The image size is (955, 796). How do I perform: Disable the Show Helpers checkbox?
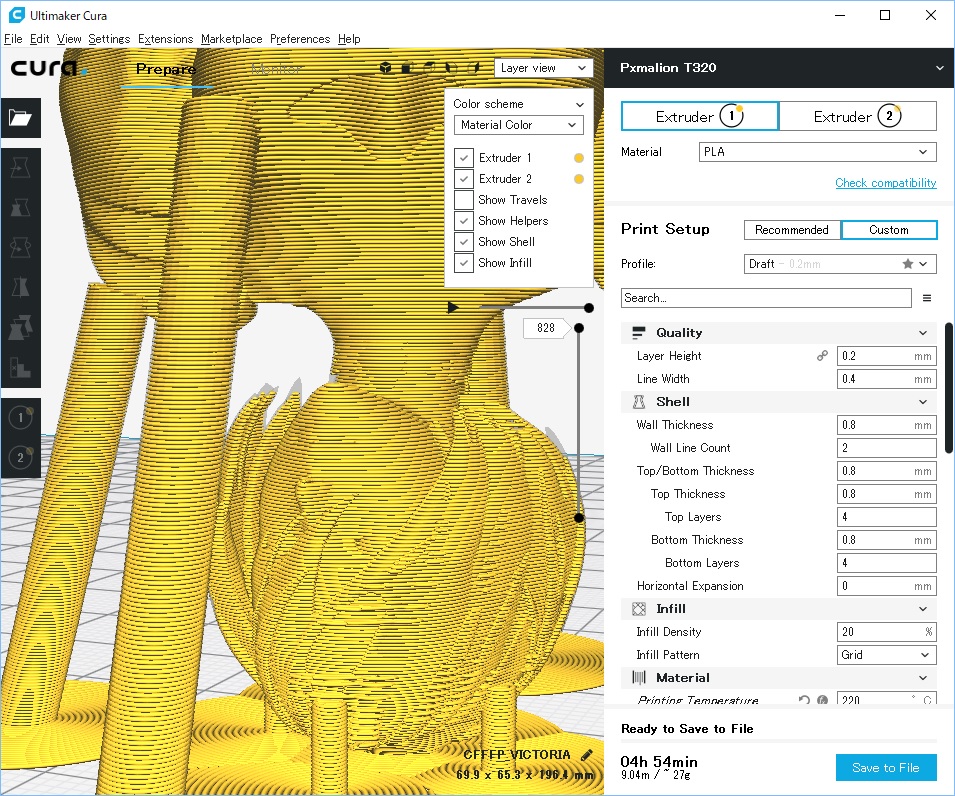pyautogui.click(x=464, y=221)
